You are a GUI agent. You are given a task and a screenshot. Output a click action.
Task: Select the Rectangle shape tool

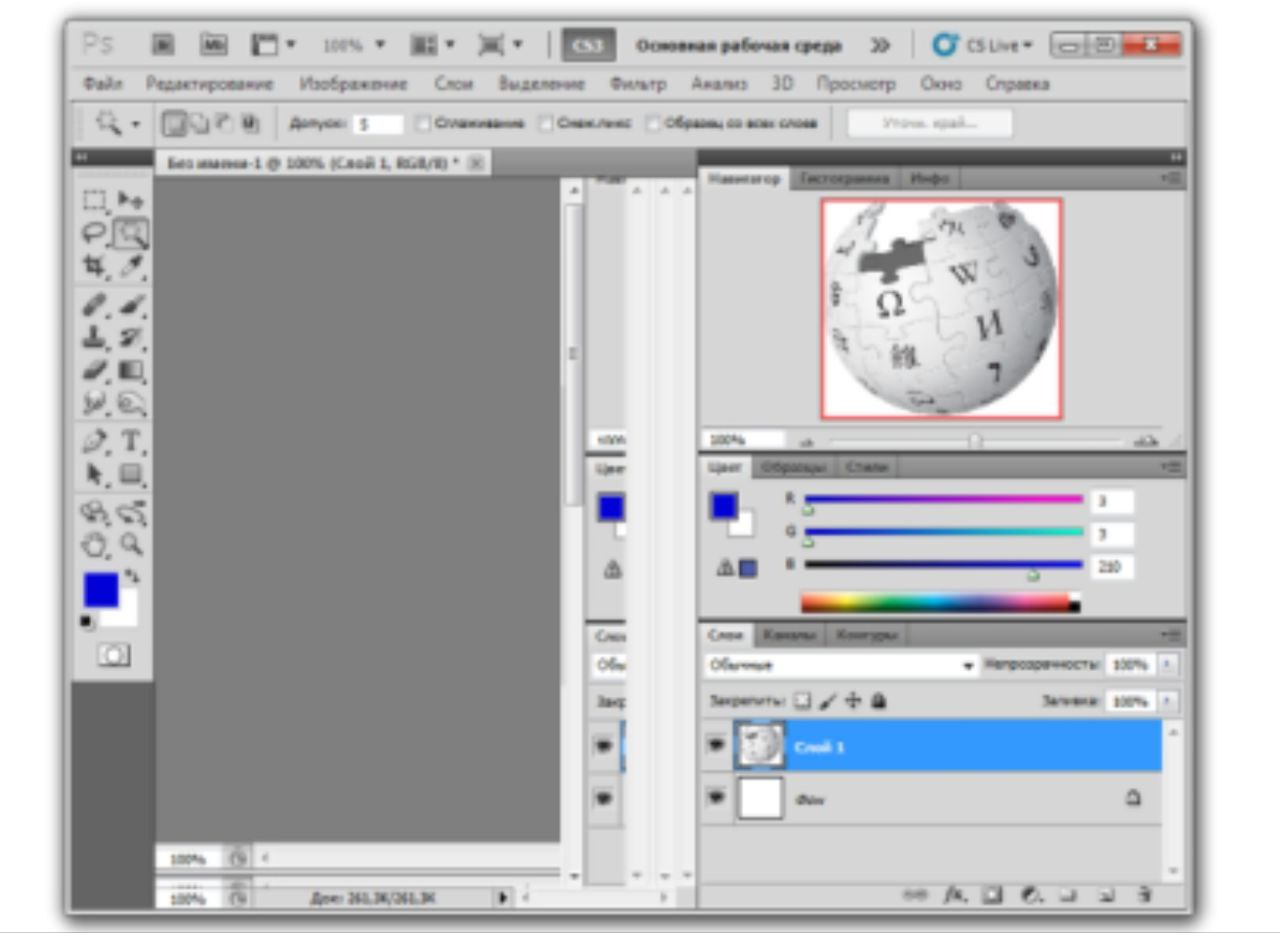[x=132, y=473]
